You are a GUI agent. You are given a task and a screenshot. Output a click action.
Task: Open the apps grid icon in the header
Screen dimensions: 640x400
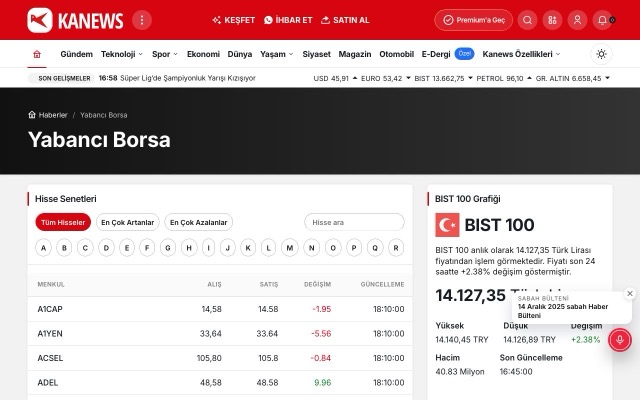[x=552, y=20]
